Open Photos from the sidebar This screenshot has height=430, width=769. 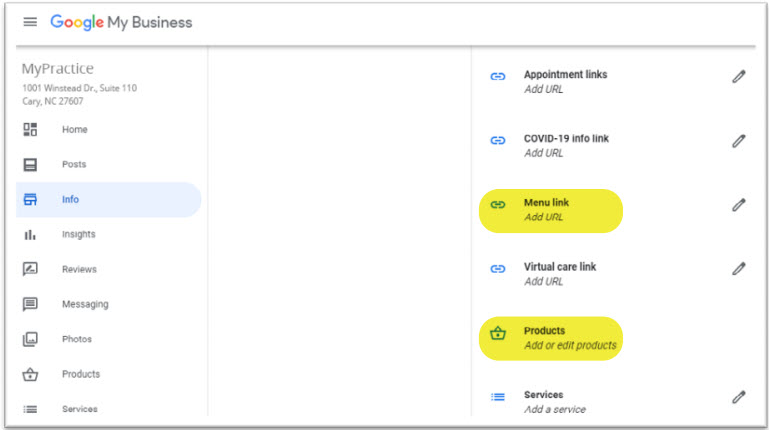(x=77, y=339)
